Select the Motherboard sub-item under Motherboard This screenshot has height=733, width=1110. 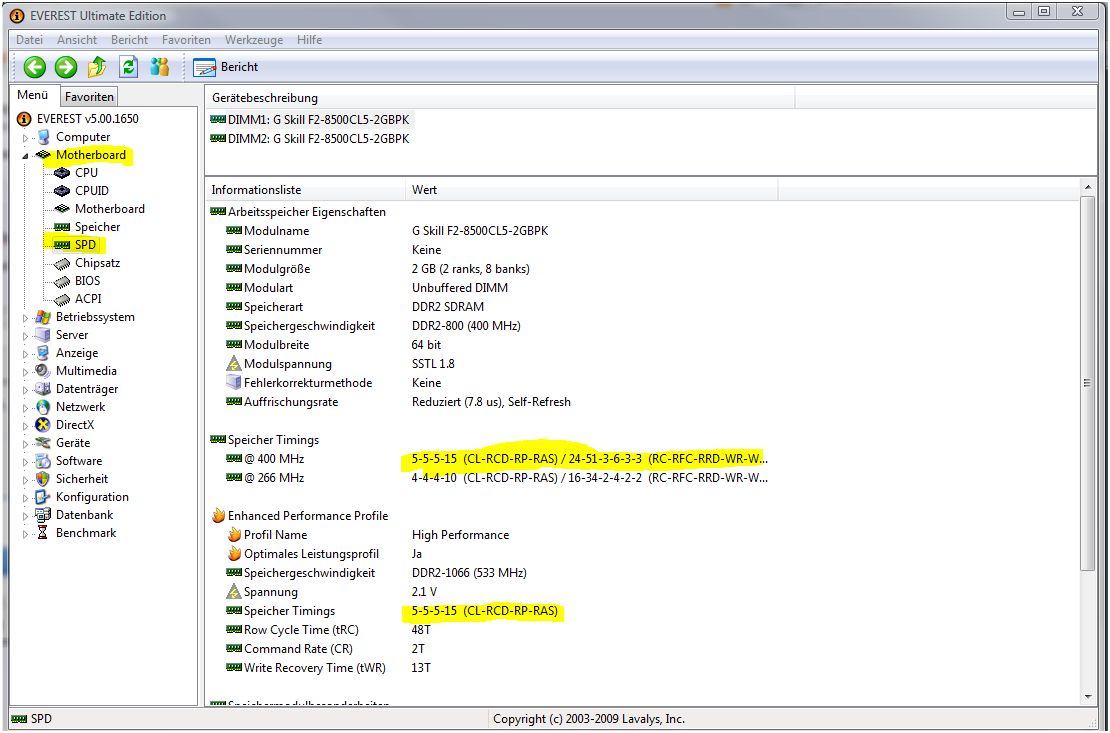coord(110,209)
